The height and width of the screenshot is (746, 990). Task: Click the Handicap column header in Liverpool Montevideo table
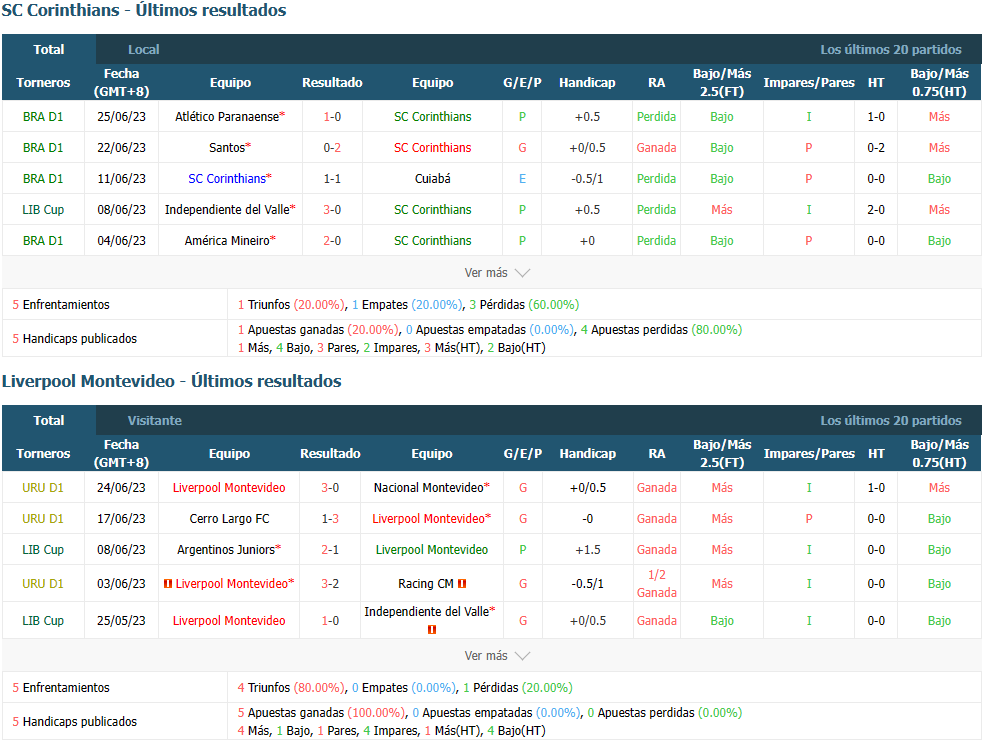click(x=588, y=454)
